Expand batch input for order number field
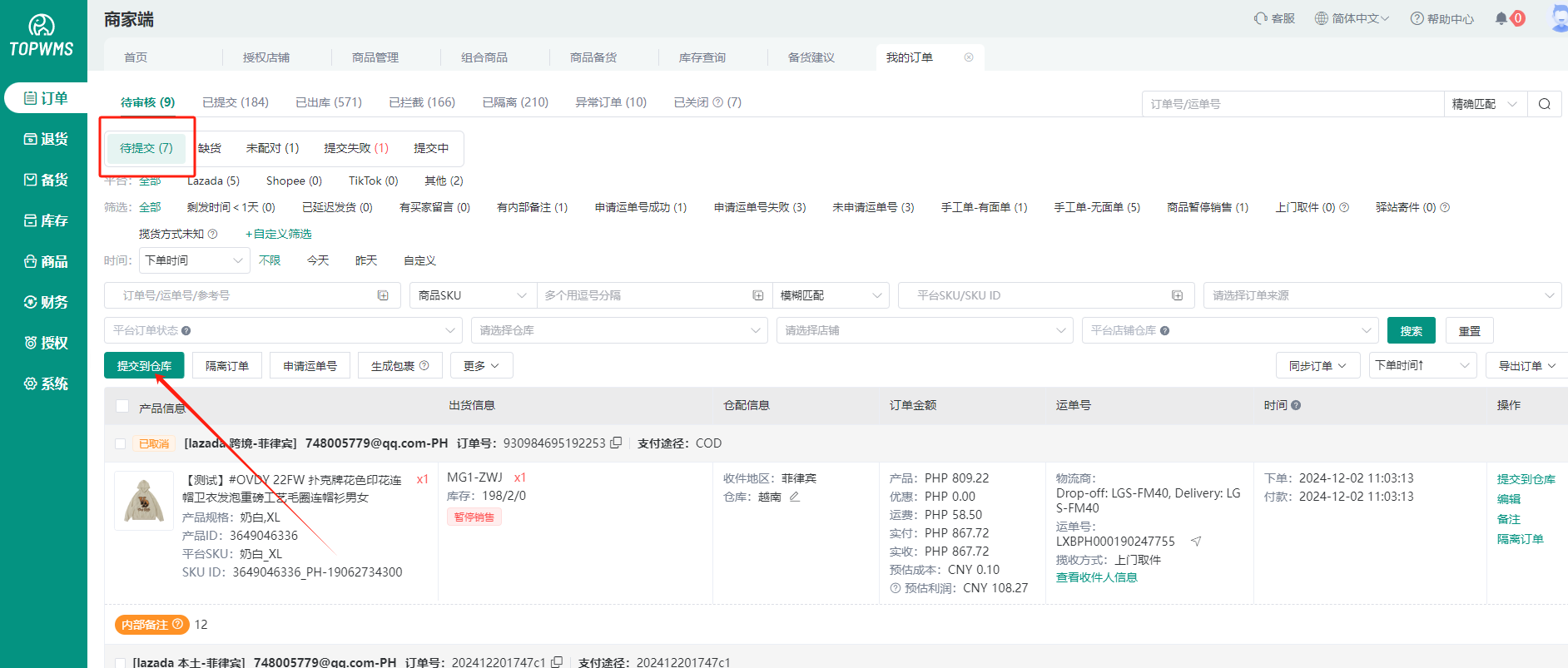This screenshot has width=1568, height=668. [383, 295]
